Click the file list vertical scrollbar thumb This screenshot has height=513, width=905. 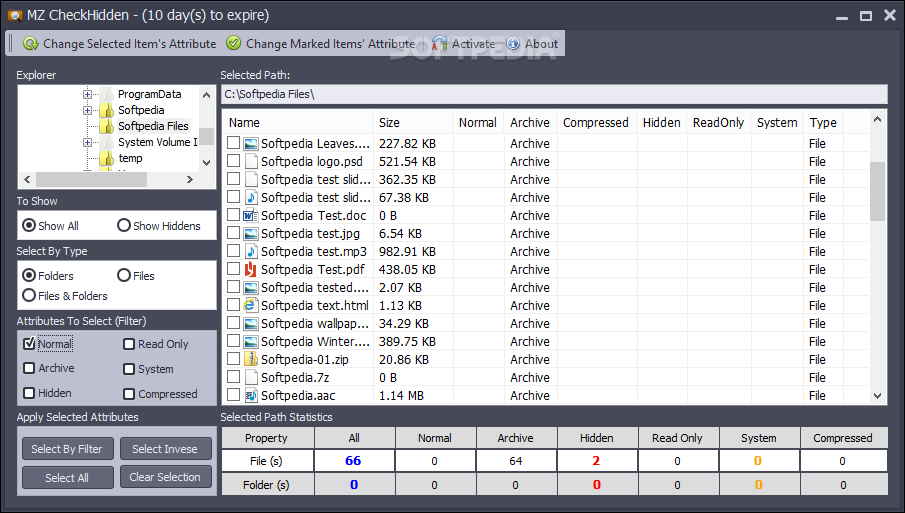tap(877, 191)
